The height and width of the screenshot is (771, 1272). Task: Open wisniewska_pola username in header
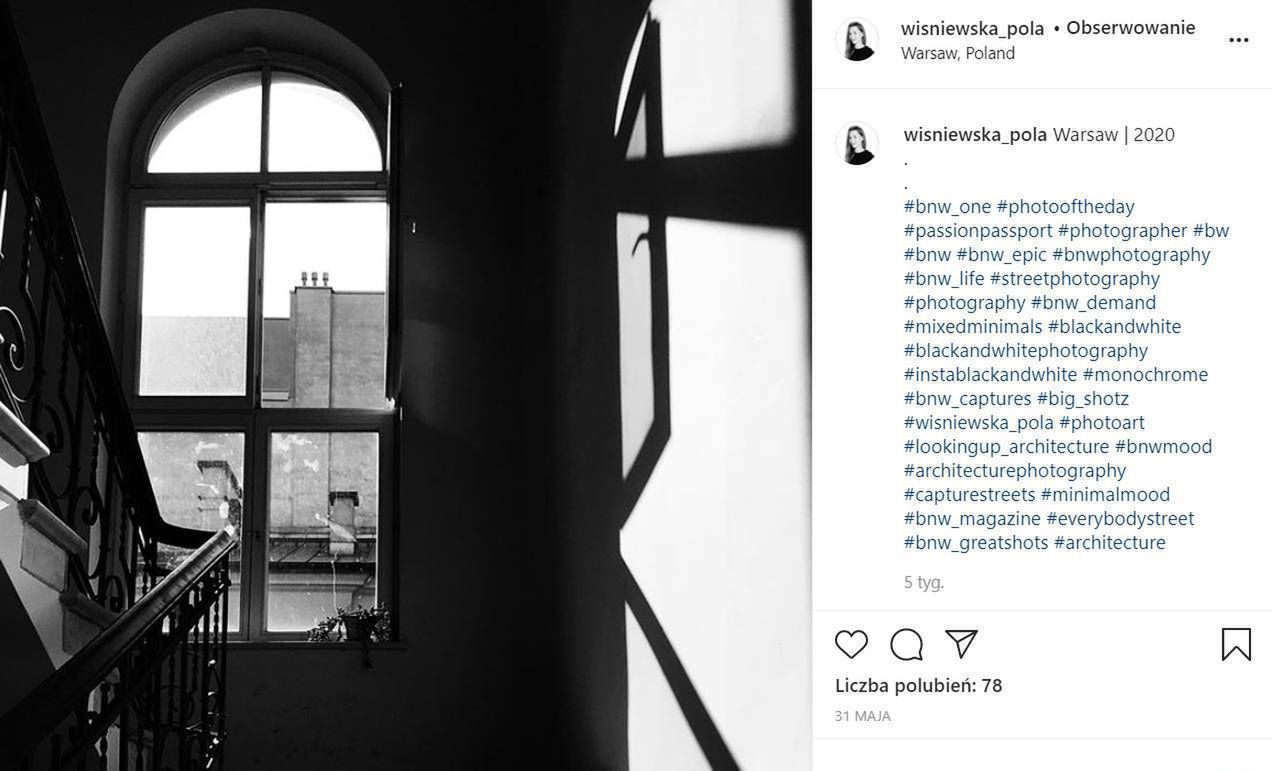(x=972, y=28)
